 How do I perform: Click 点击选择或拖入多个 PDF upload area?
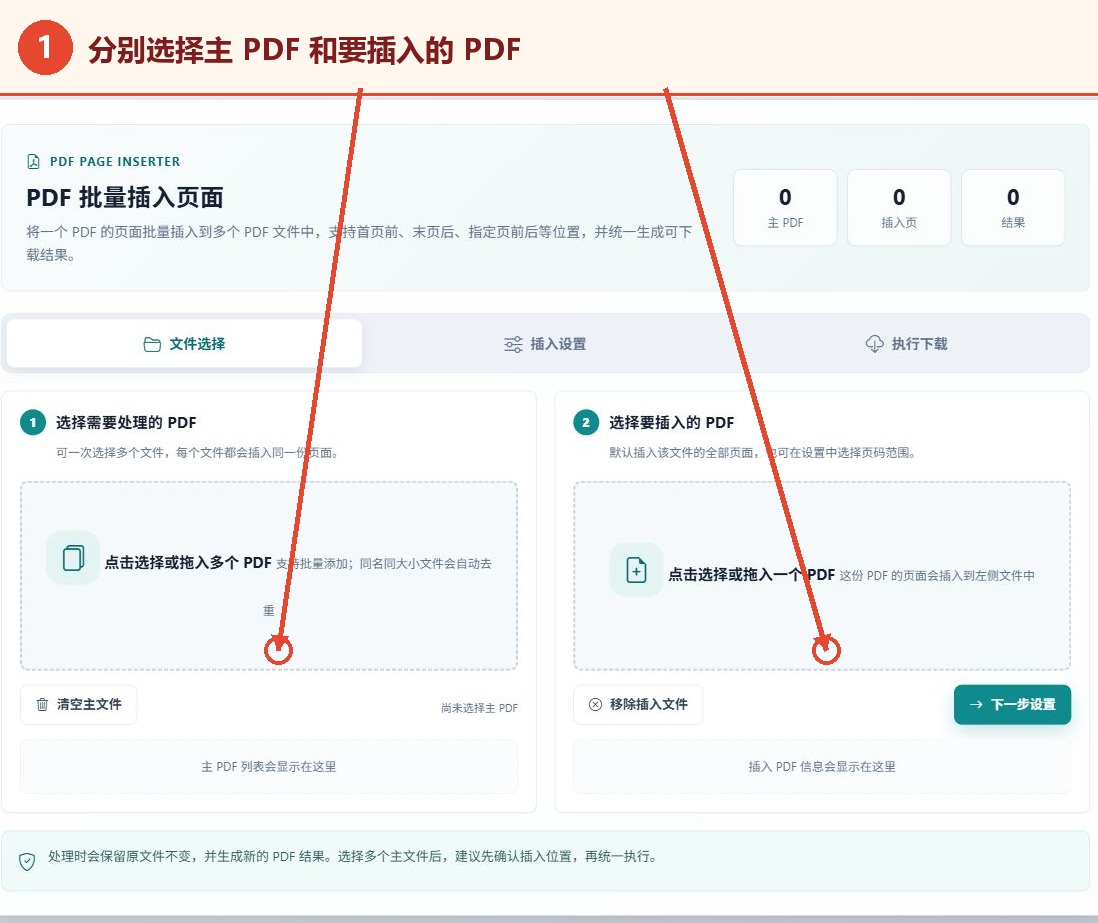click(x=269, y=576)
